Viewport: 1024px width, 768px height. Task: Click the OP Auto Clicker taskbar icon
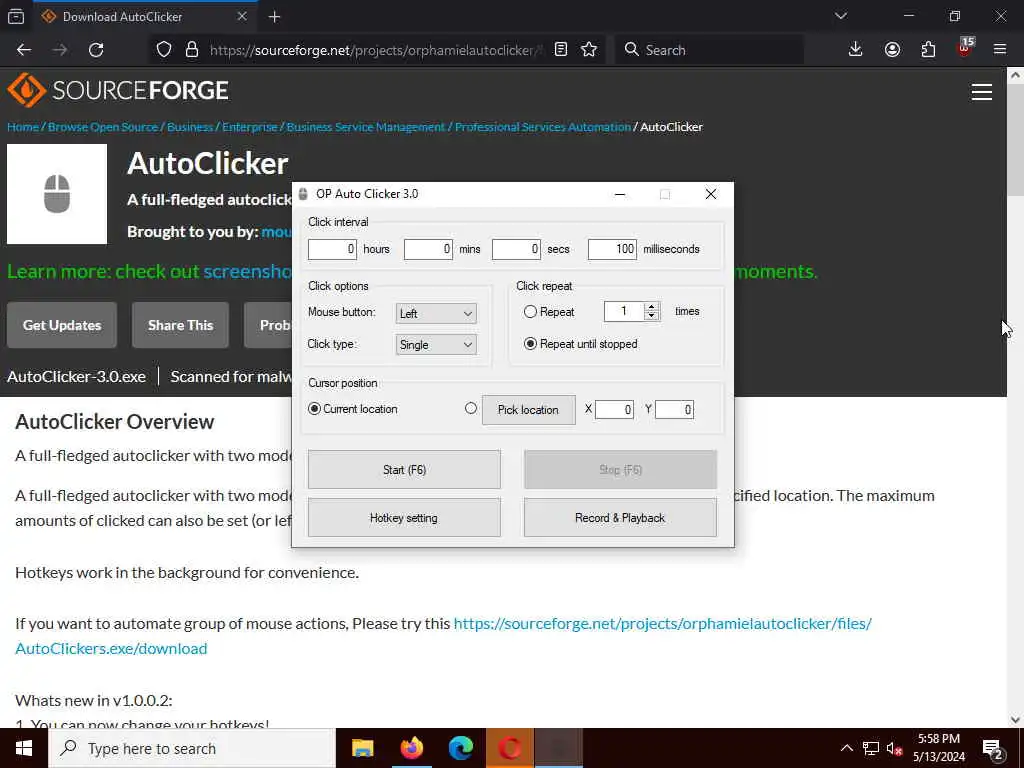pyautogui.click(x=559, y=748)
